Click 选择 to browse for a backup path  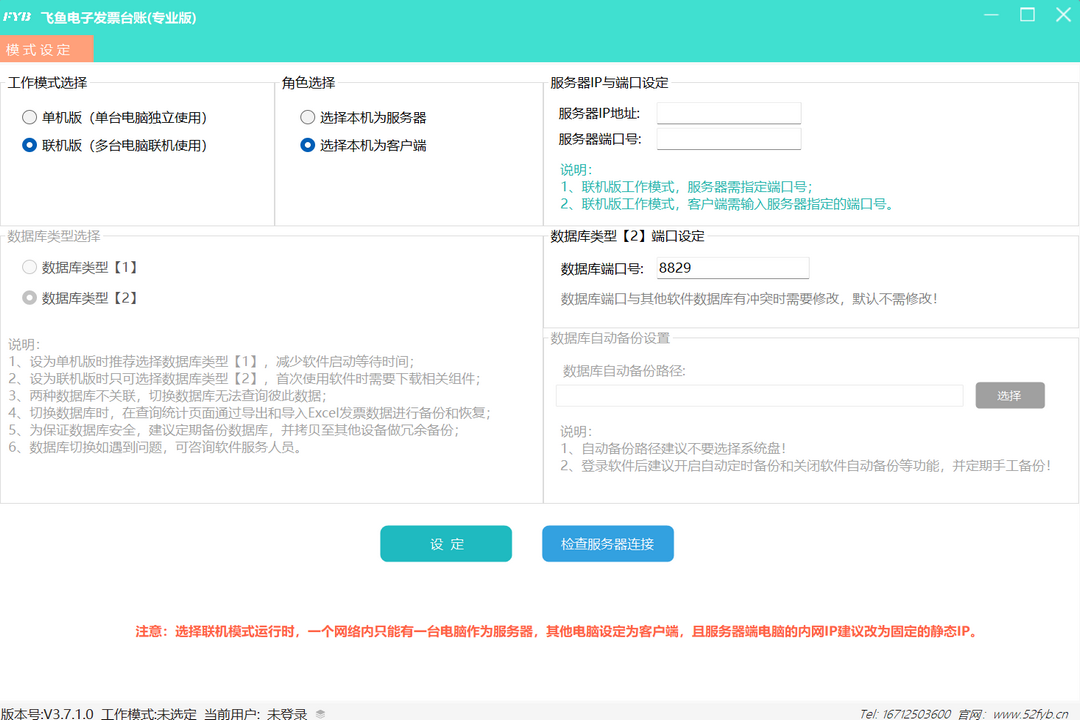(1010, 395)
